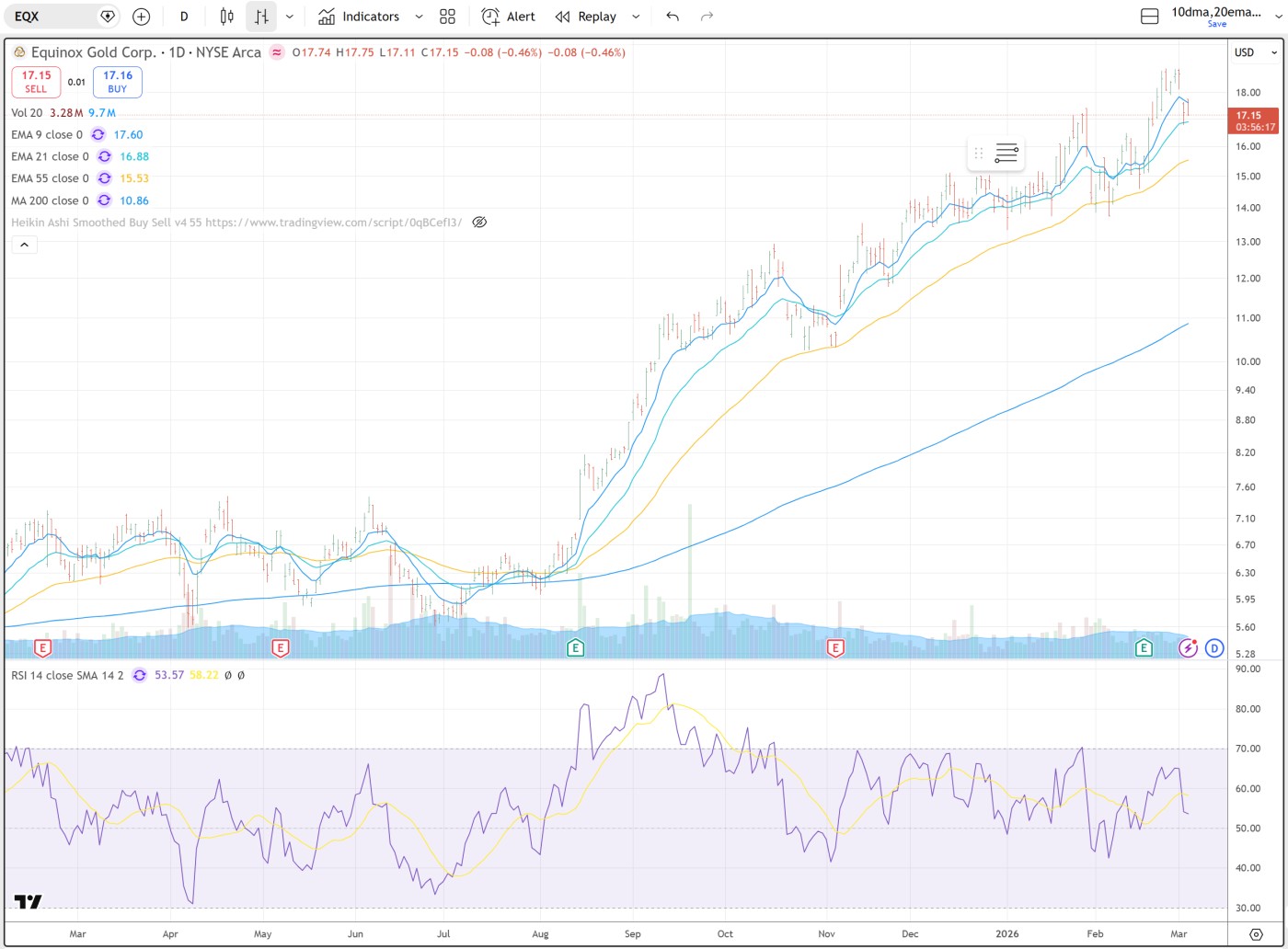This screenshot has width=1288, height=949.
Task: Click the redo arrow in the toolbar
Action: pyautogui.click(x=707, y=17)
